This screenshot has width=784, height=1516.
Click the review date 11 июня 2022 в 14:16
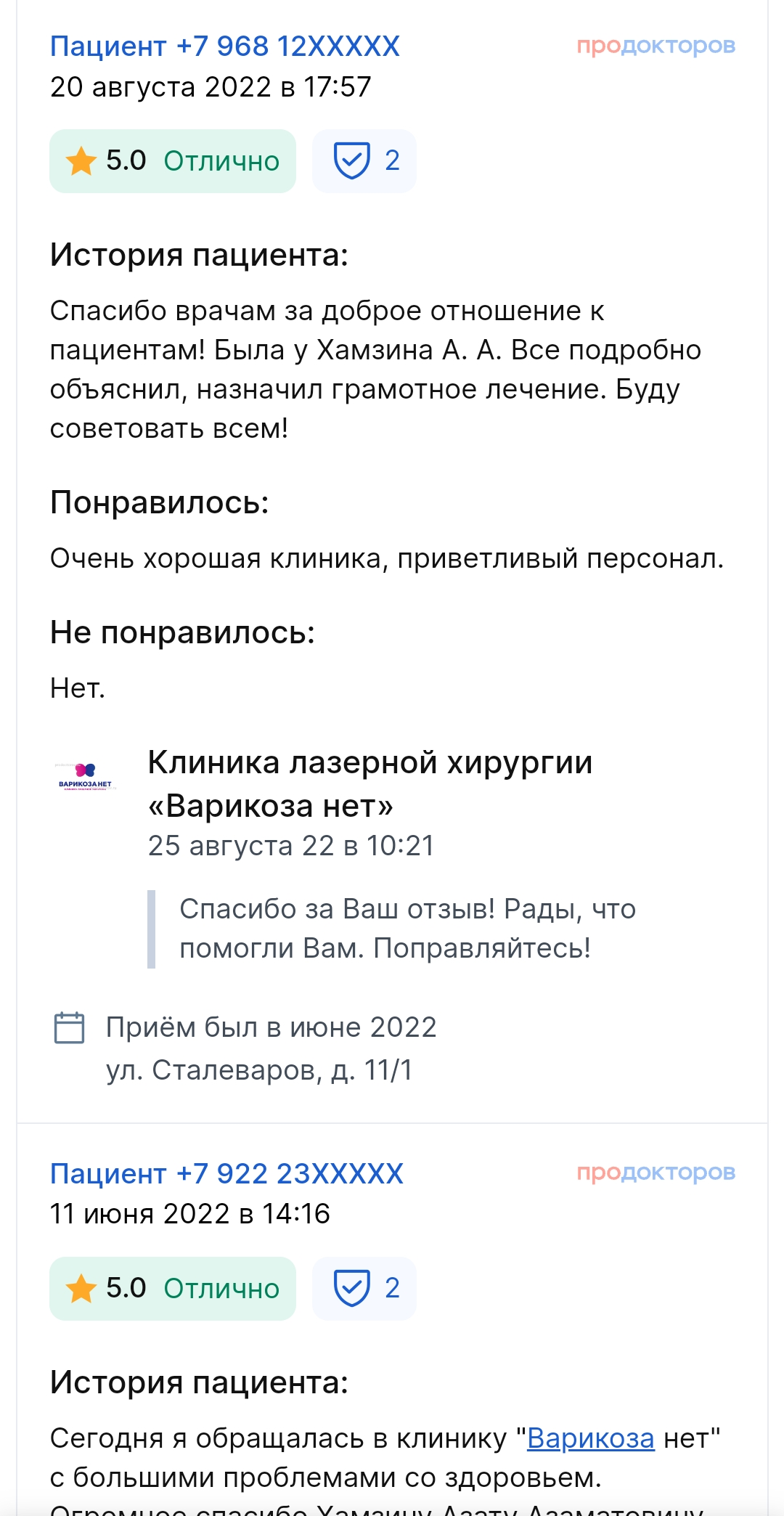pos(190,1214)
